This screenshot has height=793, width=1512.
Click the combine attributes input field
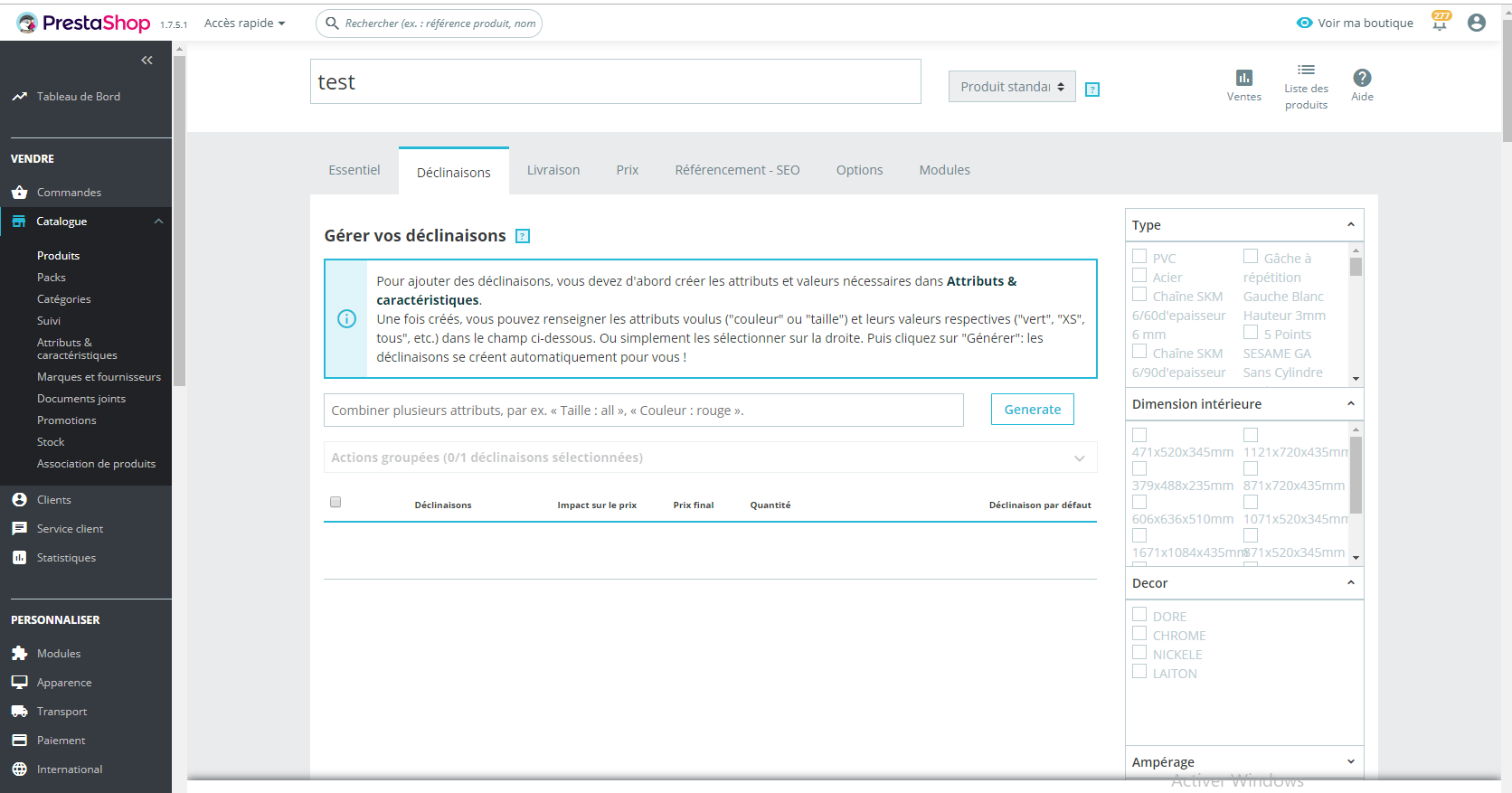[x=644, y=410]
